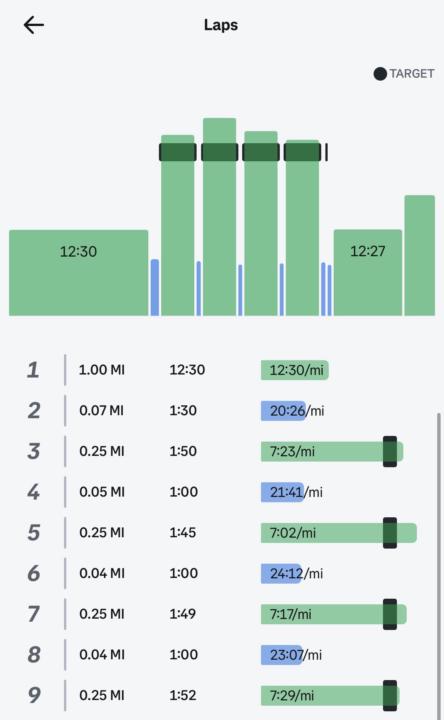Select lap 8 with 23:07/mi pace
This screenshot has width=444, height=720.
[222, 654]
